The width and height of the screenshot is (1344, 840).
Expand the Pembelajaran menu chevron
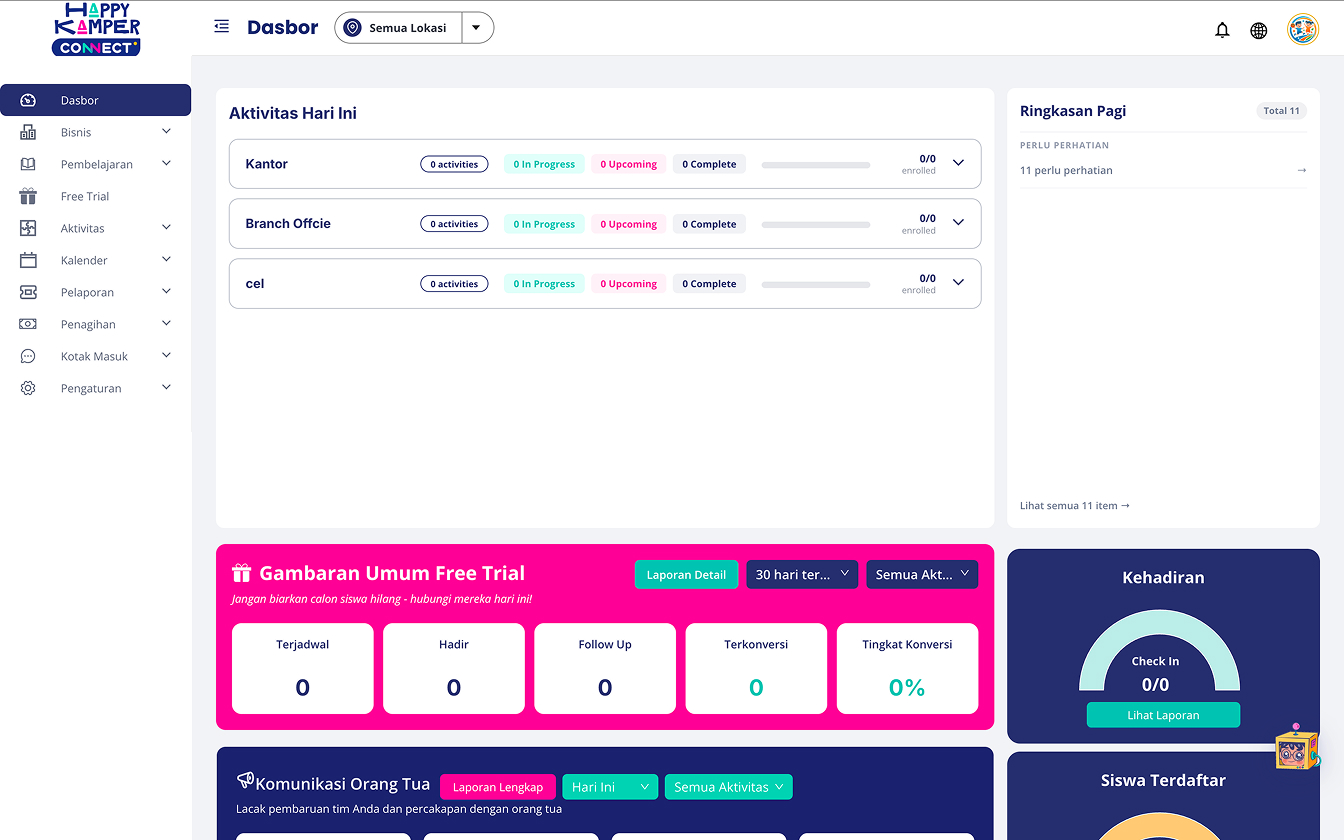(x=166, y=164)
